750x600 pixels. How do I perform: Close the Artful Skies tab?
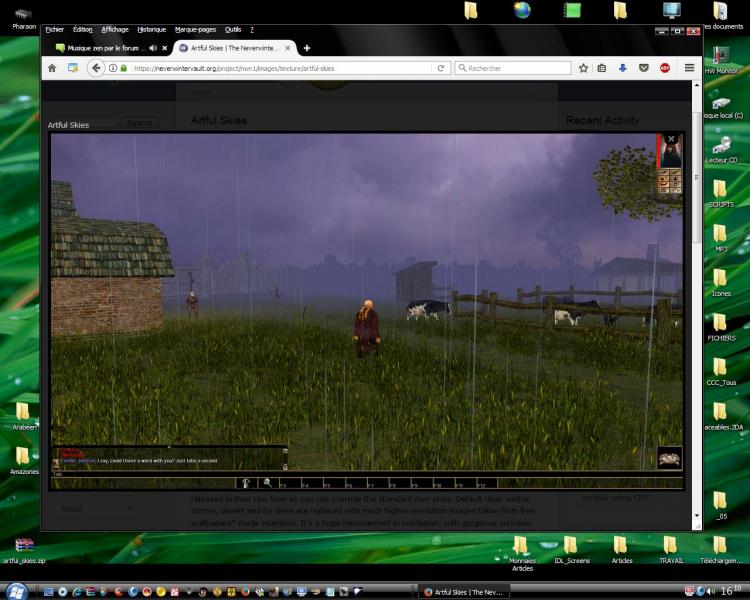(x=287, y=48)
